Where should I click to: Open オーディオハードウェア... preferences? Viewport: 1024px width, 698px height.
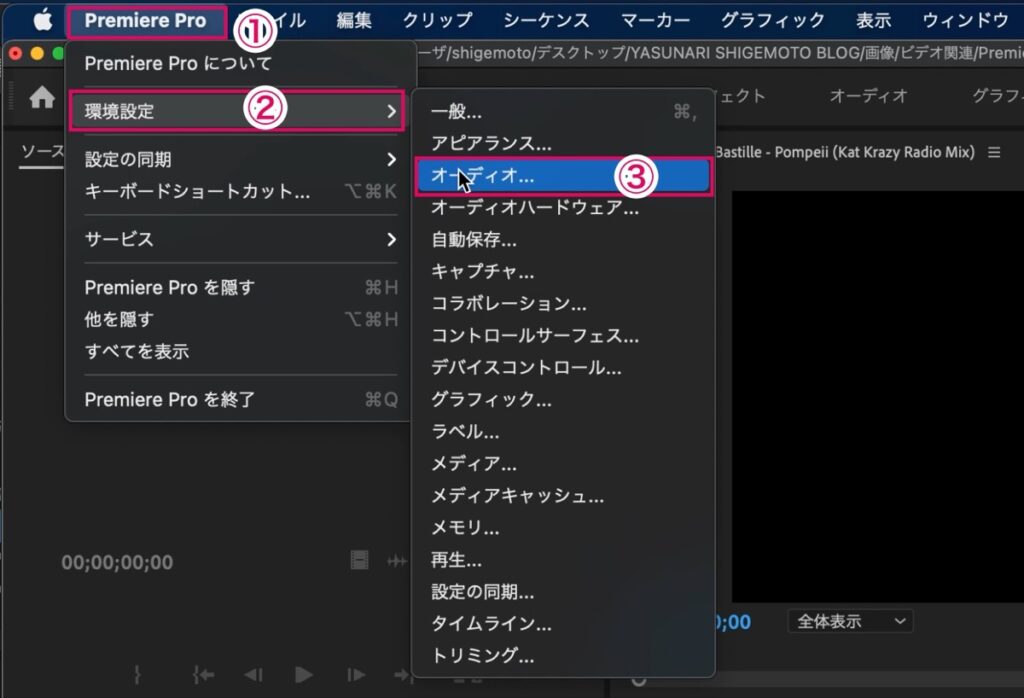pyautogui.click(x=564, y=208)
